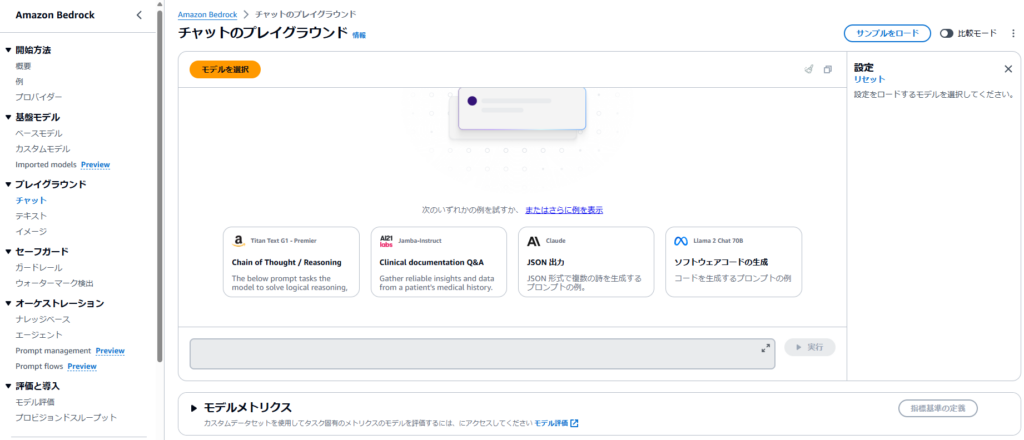Collapse the プレイグラウンド sidebar section

(x=8, y=184)
